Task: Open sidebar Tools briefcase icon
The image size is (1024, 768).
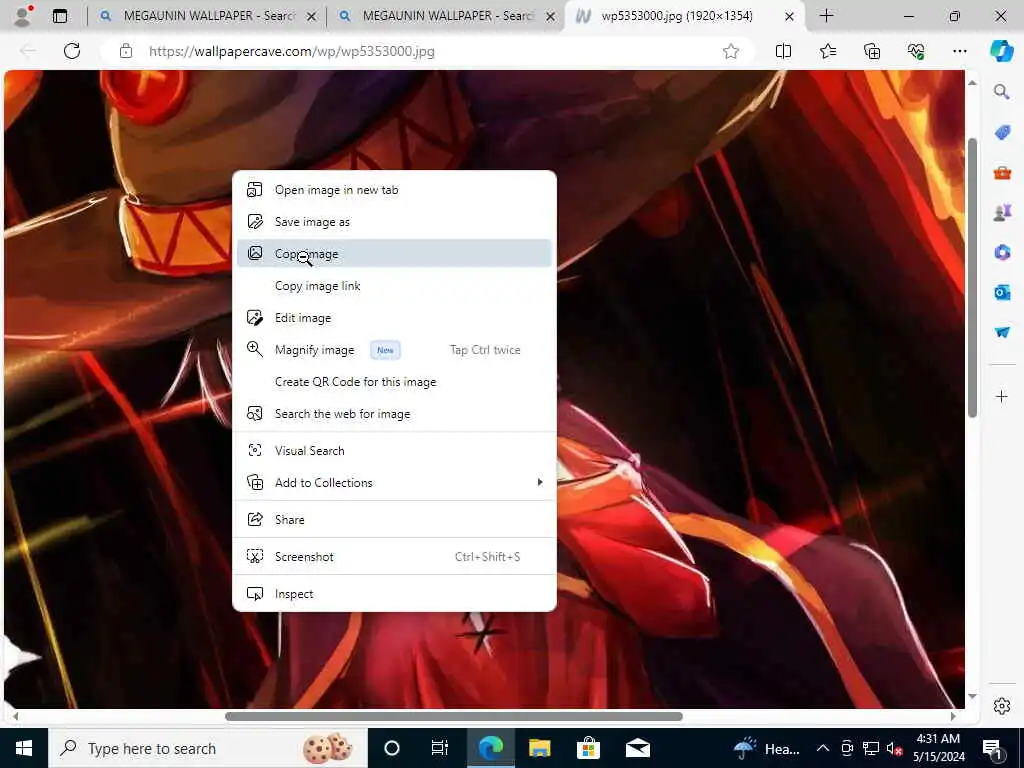Action: pyautogui.click(x=1002, y=173)
